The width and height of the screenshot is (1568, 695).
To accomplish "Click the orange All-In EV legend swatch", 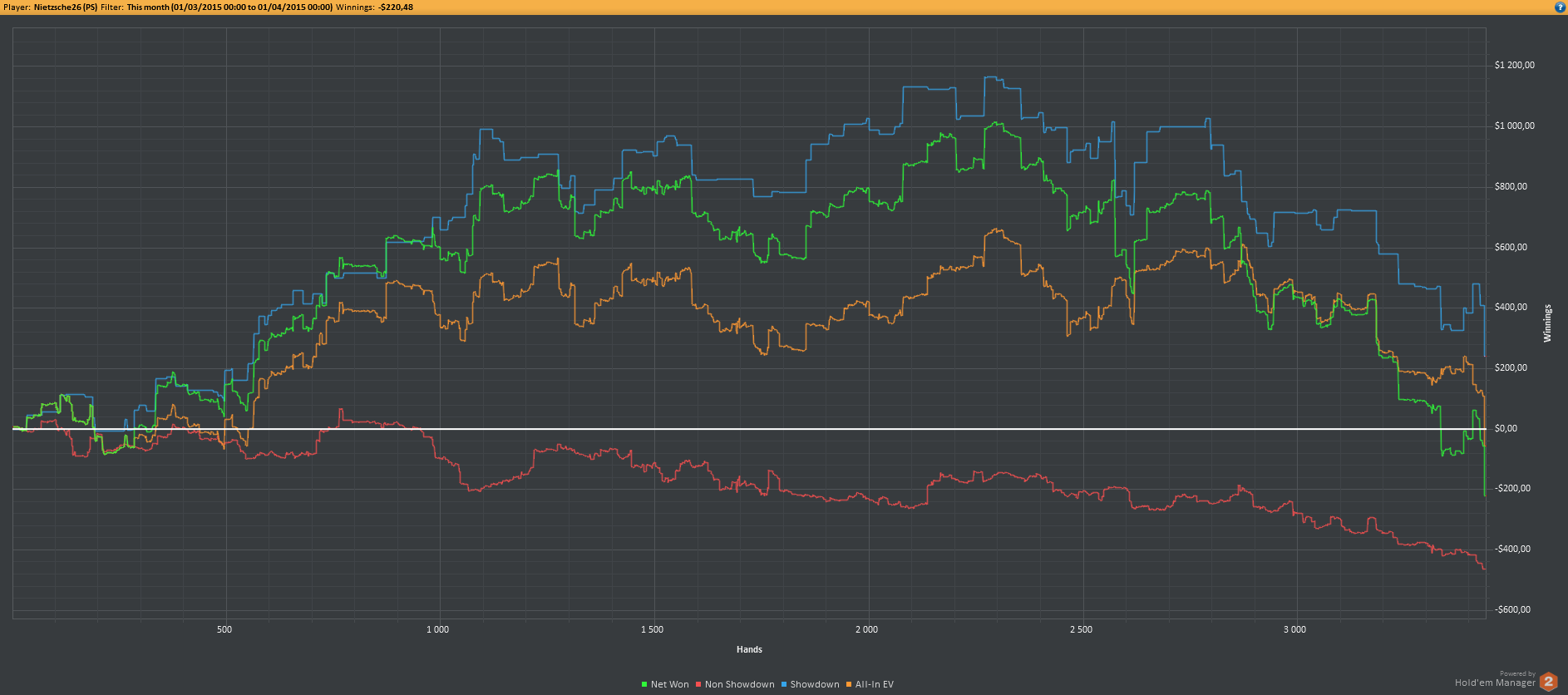I will click(849, 684).
